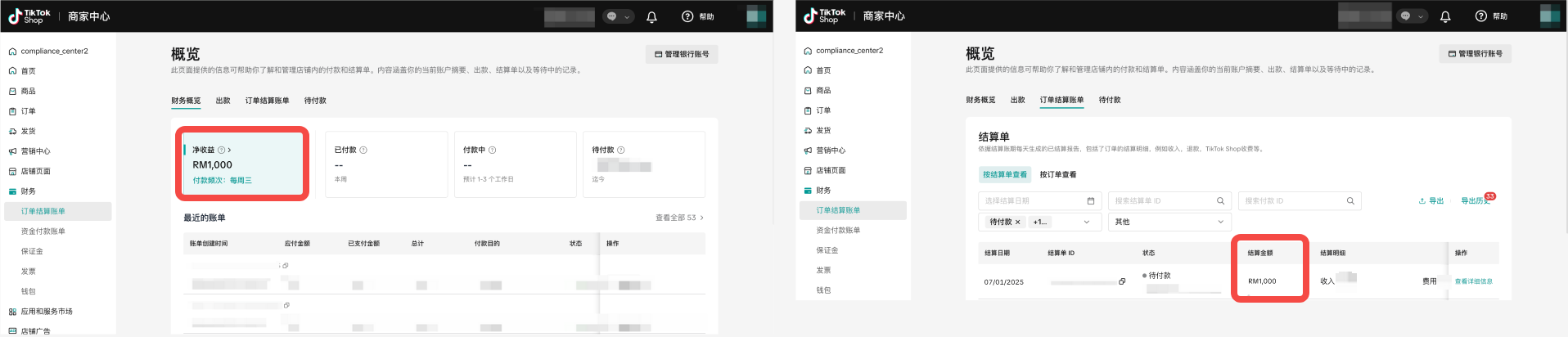The height and width of the screenshot is (337, 1568).
Task: Click the help icon next to 付款中
Action: 492,150
